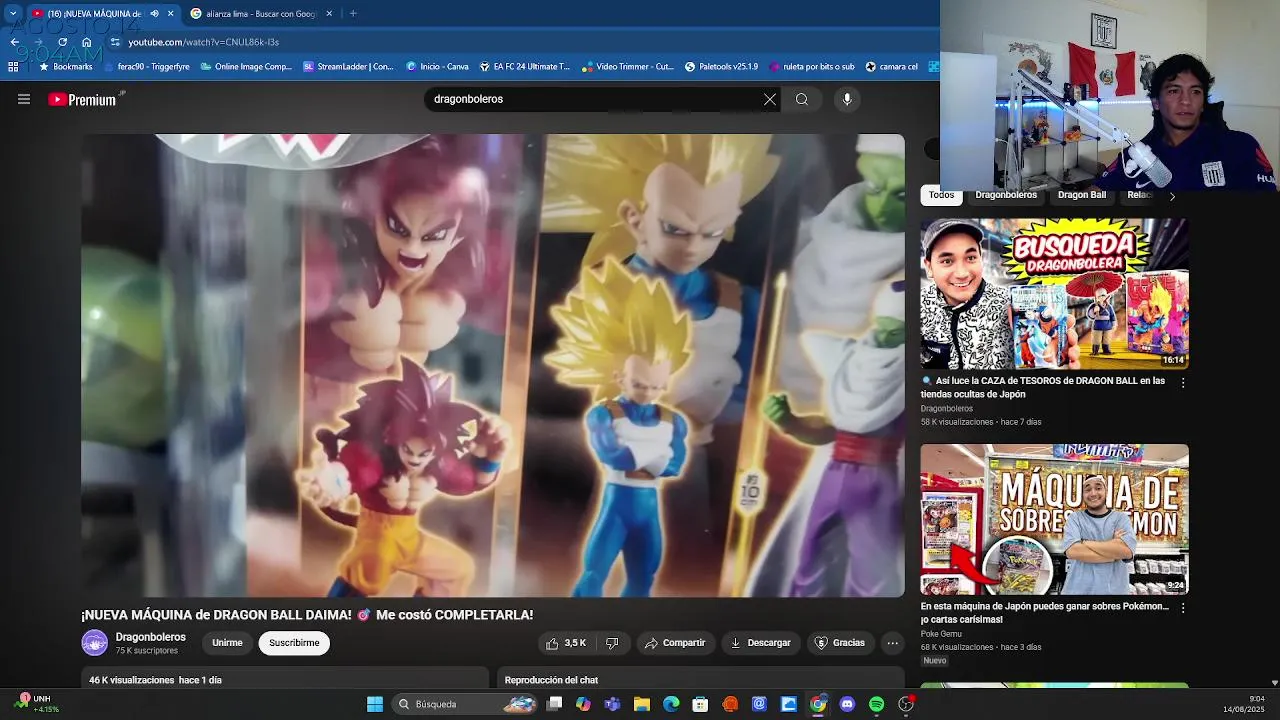Switch to Google Chrome taskbar icon
This screenshot has height=720, width=1280.
point(818,704)
